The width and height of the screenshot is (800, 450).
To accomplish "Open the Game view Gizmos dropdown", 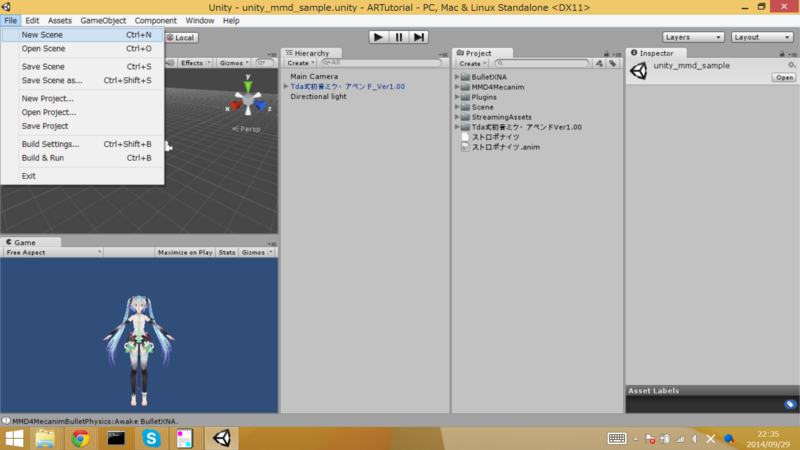I will coord(256,253).
